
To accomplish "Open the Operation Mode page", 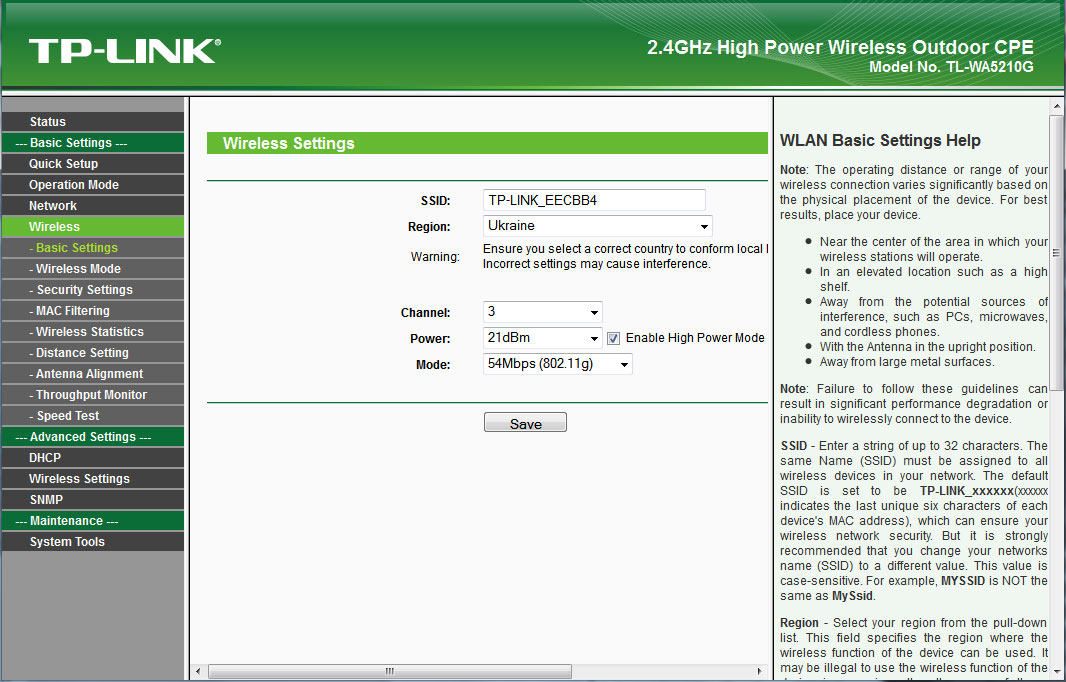I will point(71,184).
